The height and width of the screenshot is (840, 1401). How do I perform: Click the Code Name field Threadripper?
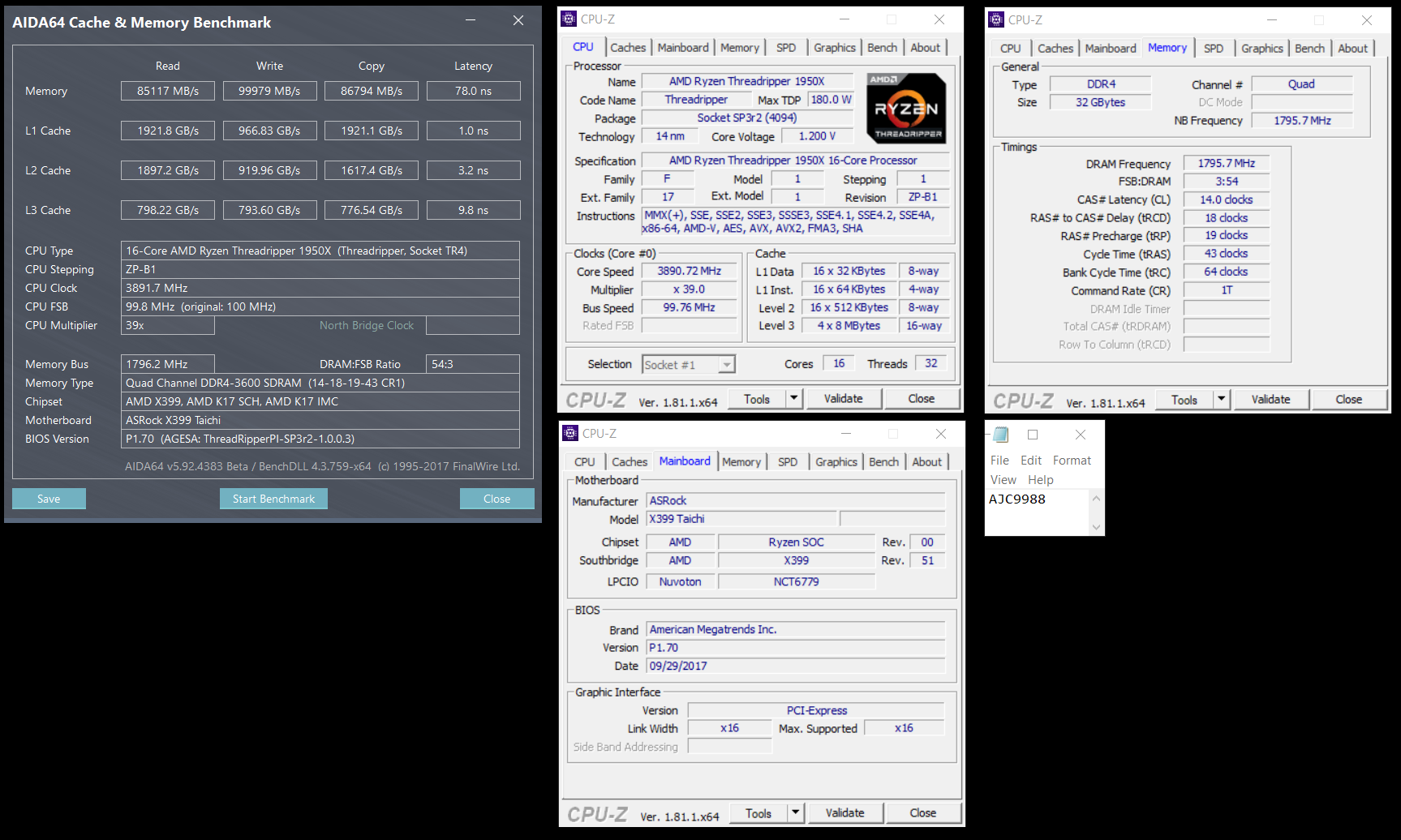(x=696, y=100)
